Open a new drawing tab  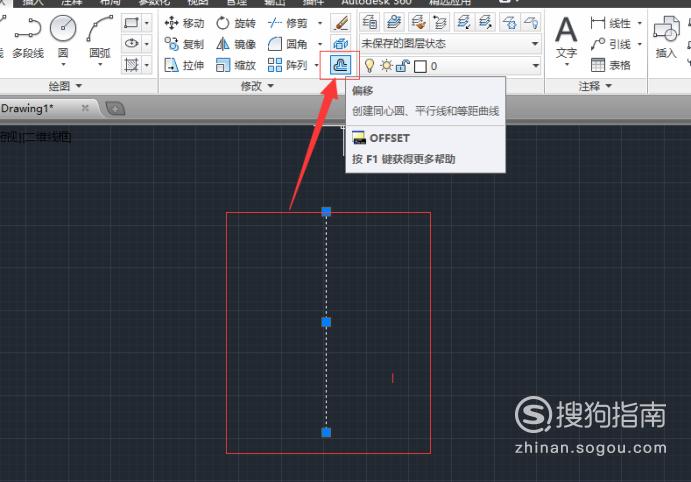(115, 108)
